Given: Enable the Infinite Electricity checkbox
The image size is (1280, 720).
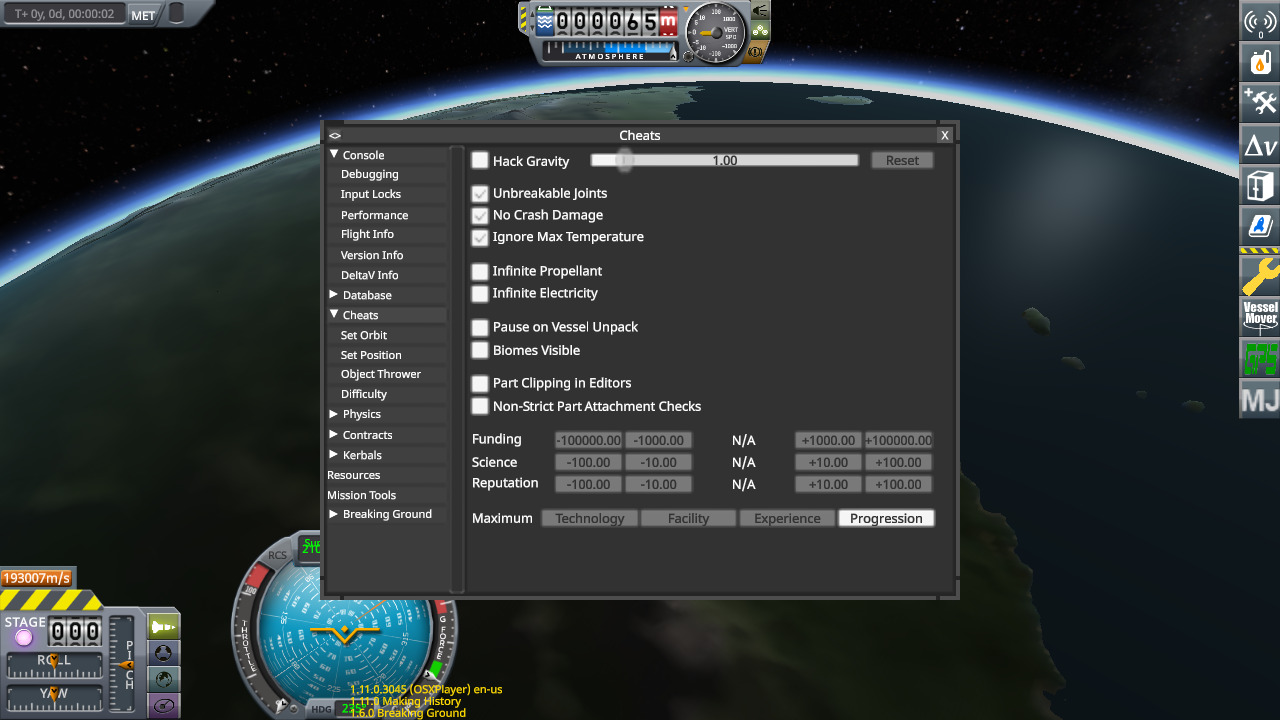Looking at the screenshot, I should [x=480, y=293].
